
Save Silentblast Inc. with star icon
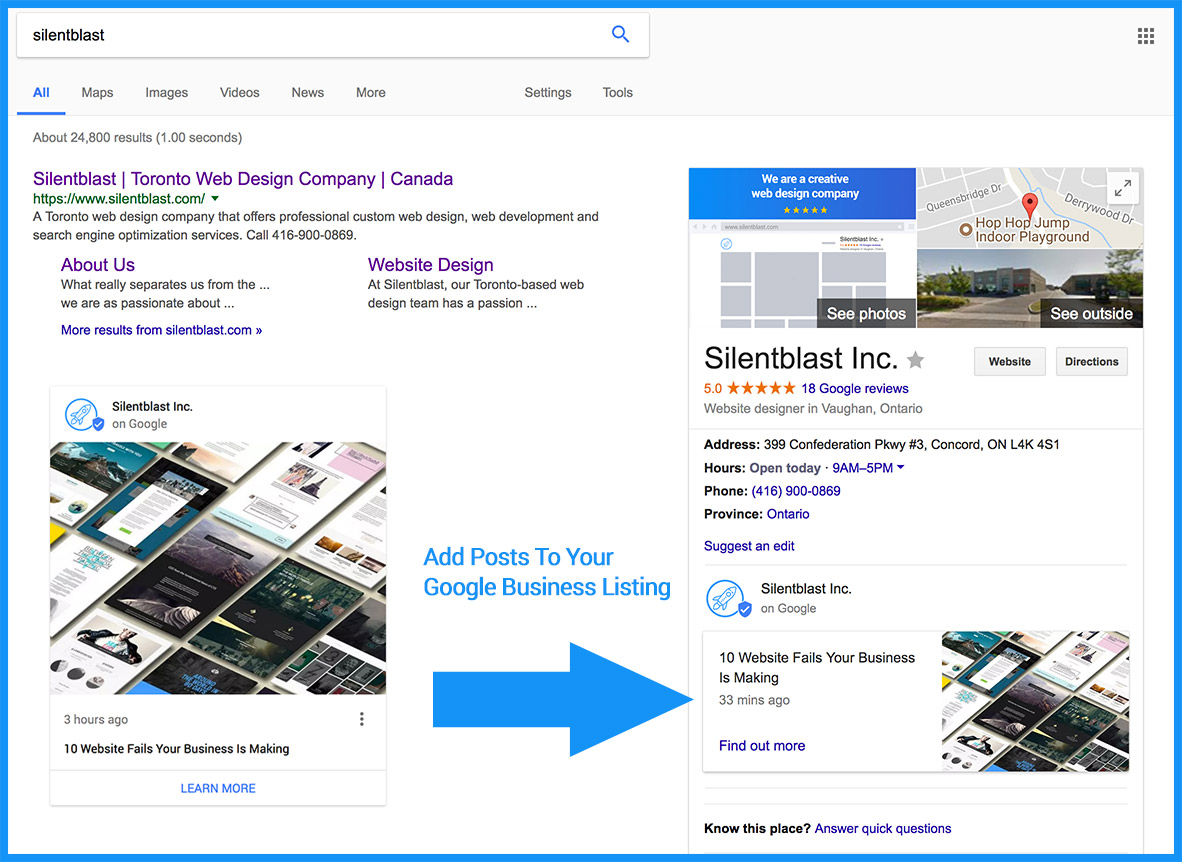click(x=915, y=360)
